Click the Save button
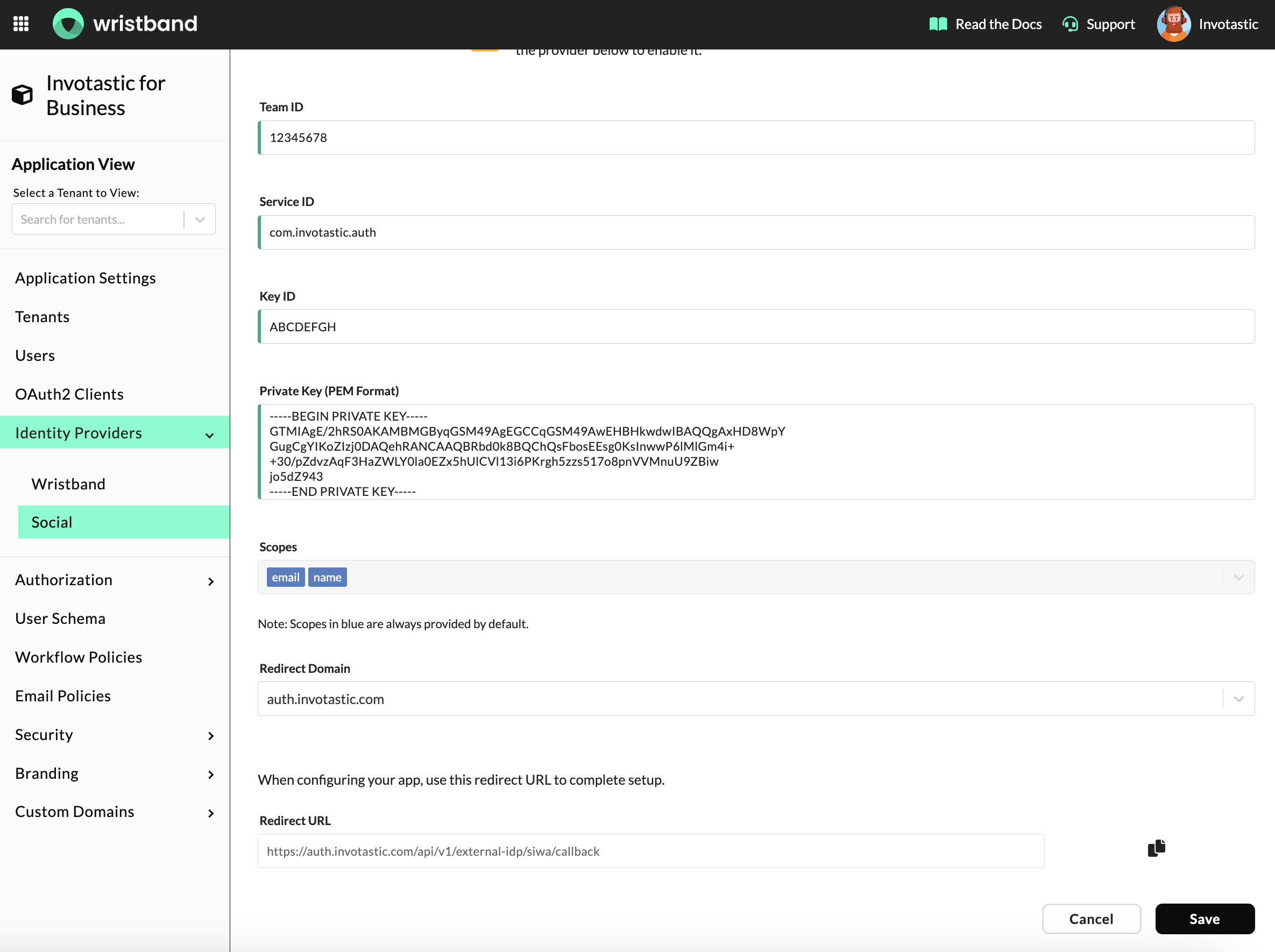1275x952 pixels. click(x=1205, y=919)
